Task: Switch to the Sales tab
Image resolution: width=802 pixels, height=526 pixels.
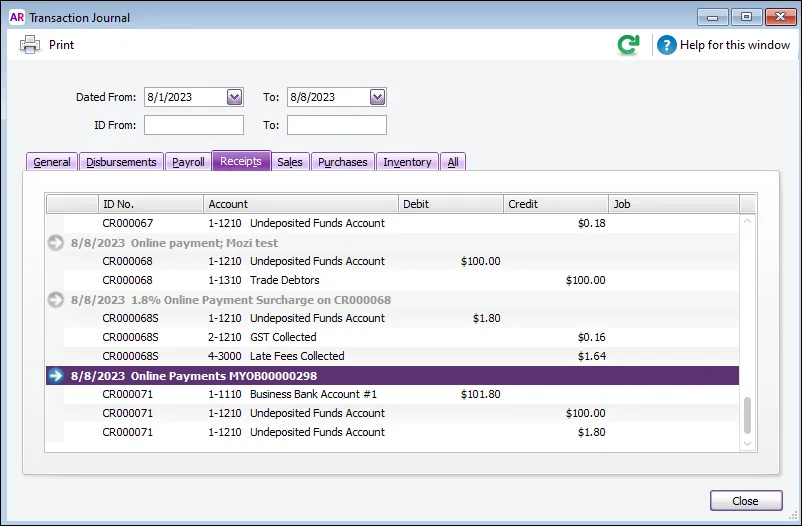Action: click(x=290, y=162)
